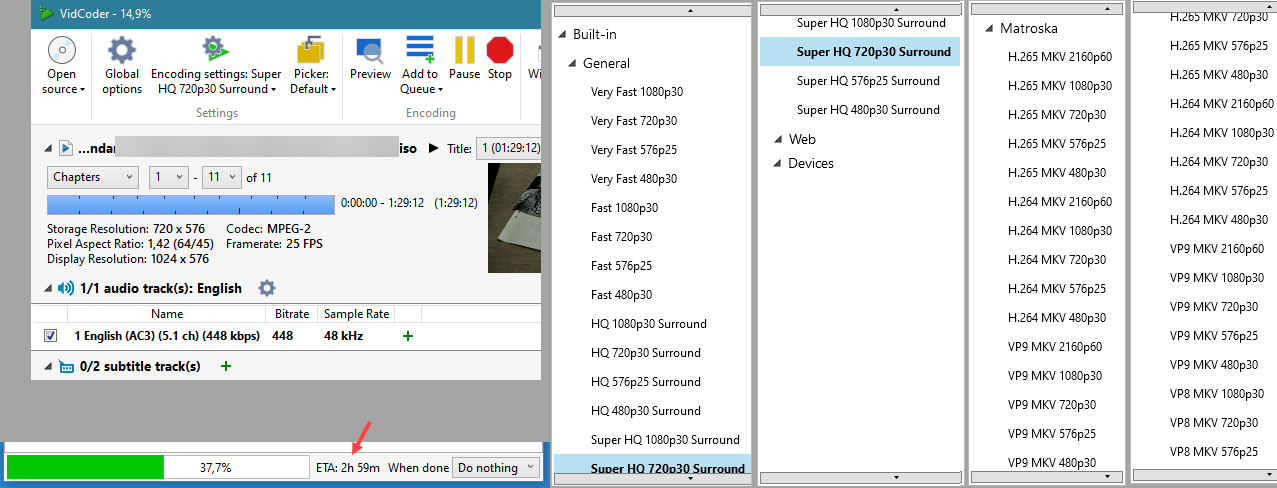The image size is (1277, 488).
Task: Expand the Web presets group
Action: [777, 140]
